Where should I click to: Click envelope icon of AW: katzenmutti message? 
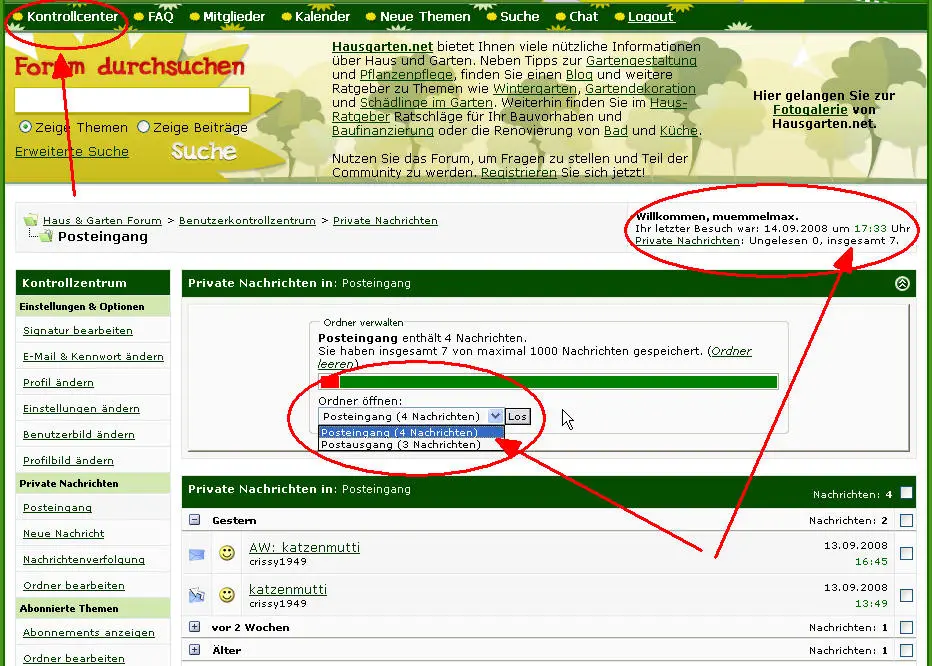tap(197, 554)
